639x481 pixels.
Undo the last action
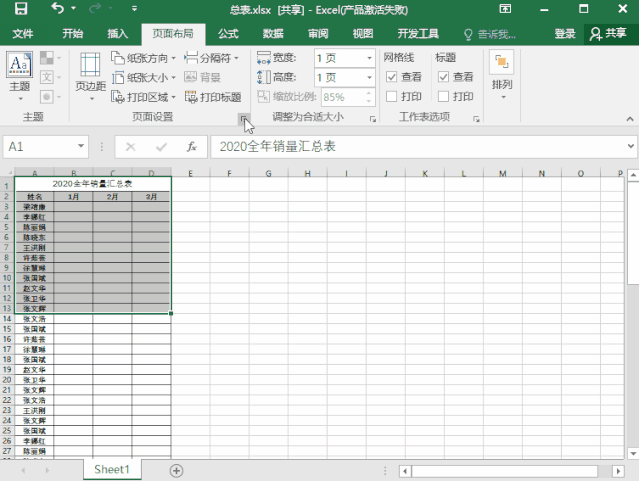click(57, 8)
